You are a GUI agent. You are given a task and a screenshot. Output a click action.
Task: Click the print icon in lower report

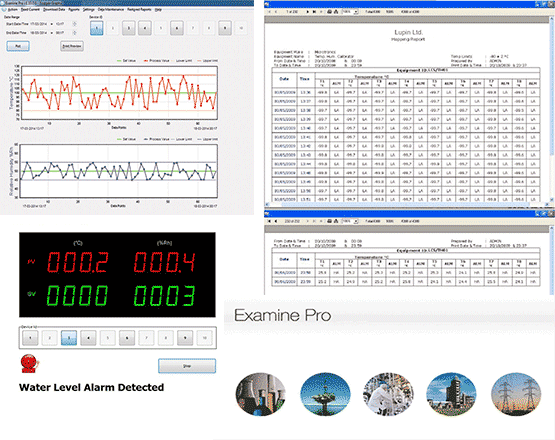(x=329, y=221)
